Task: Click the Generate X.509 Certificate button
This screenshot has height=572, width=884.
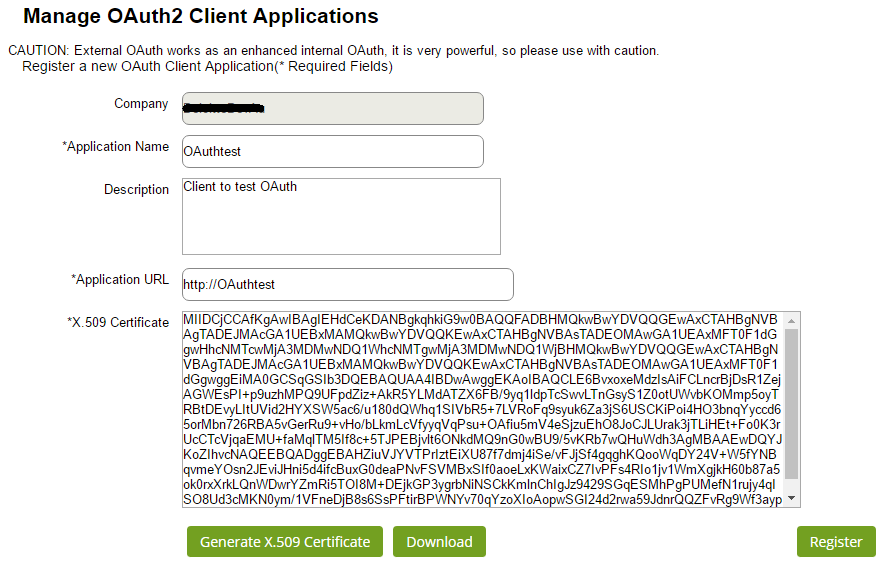Action: (x=285, y=542)
